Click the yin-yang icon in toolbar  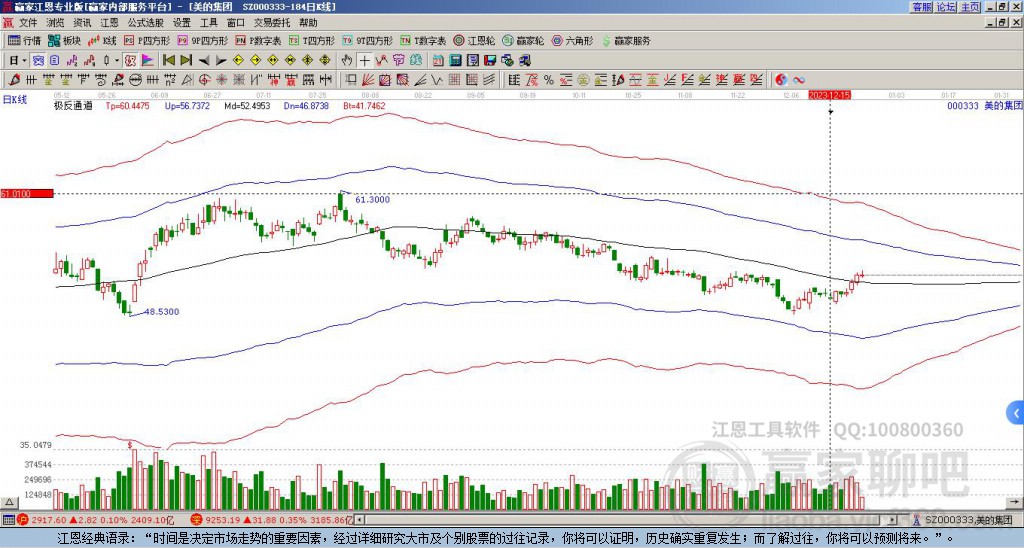click(x=782, y=80)
